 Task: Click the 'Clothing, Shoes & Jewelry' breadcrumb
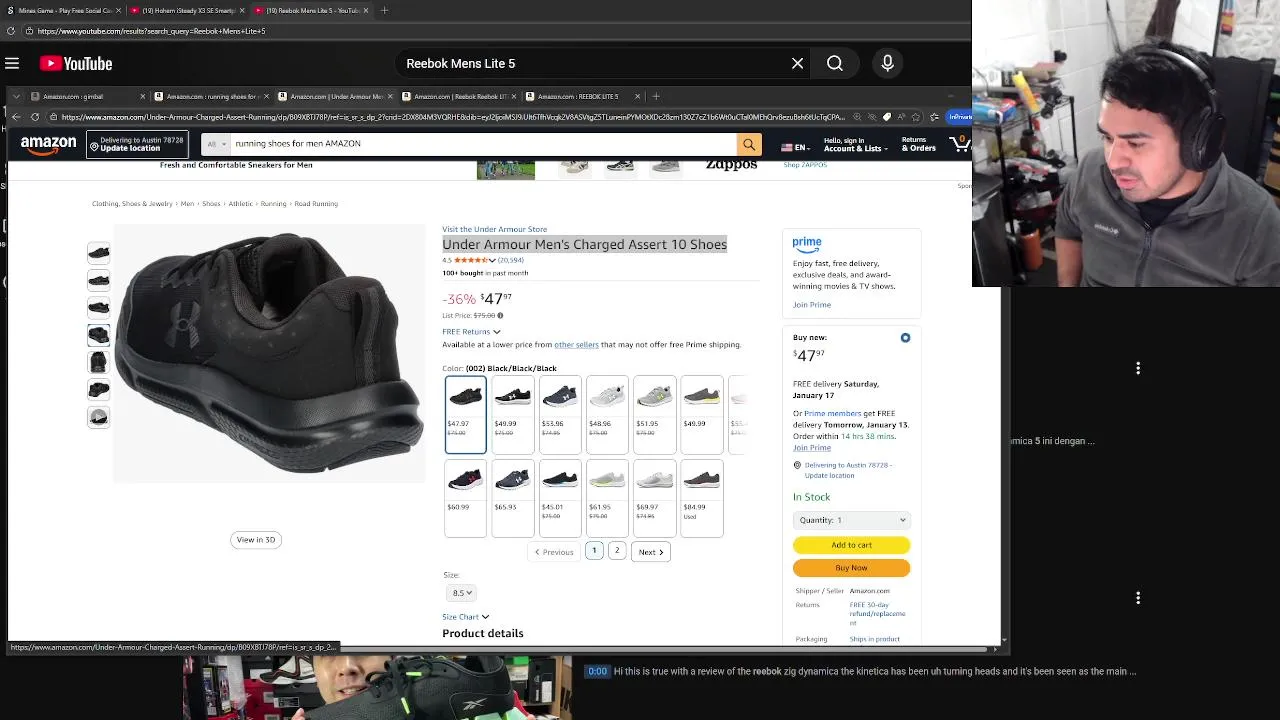[132, 204]
